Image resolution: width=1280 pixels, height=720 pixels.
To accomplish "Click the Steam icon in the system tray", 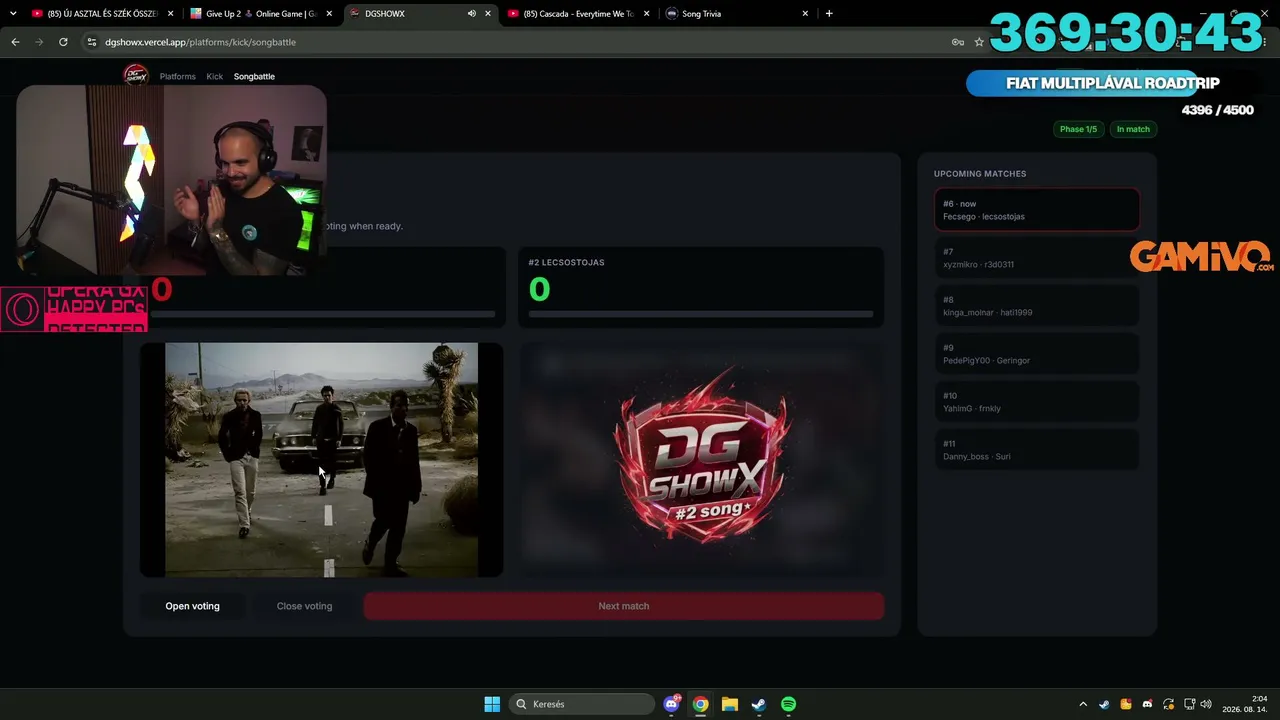I will pyautogui.click(x=1104, y=704).
